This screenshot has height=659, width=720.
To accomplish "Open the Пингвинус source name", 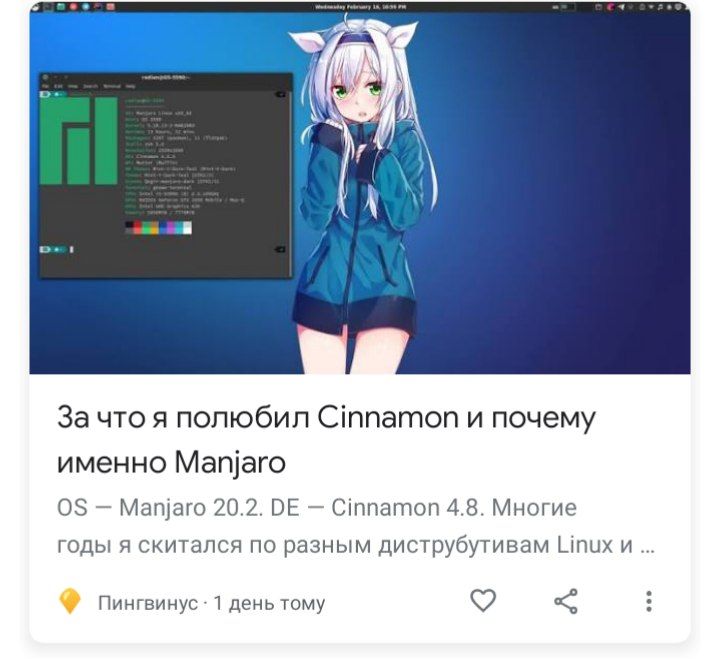I will coord(147,603).
